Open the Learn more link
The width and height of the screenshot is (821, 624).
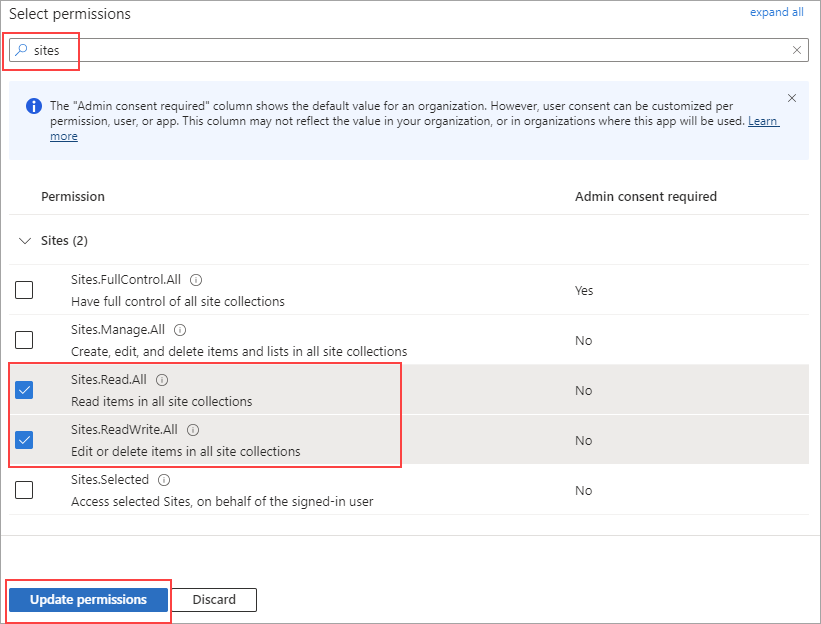763,122
